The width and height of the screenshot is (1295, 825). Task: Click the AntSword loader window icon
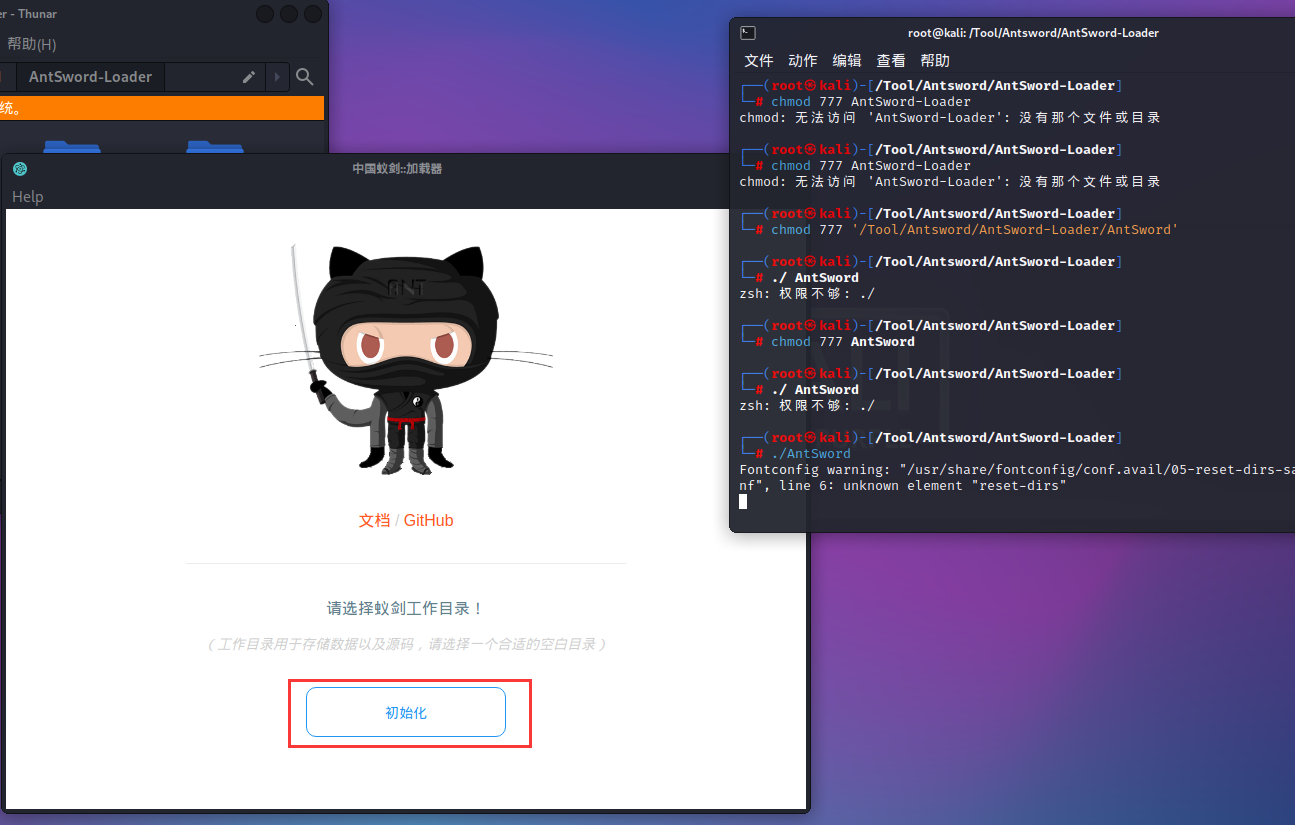tap(20, 168)
